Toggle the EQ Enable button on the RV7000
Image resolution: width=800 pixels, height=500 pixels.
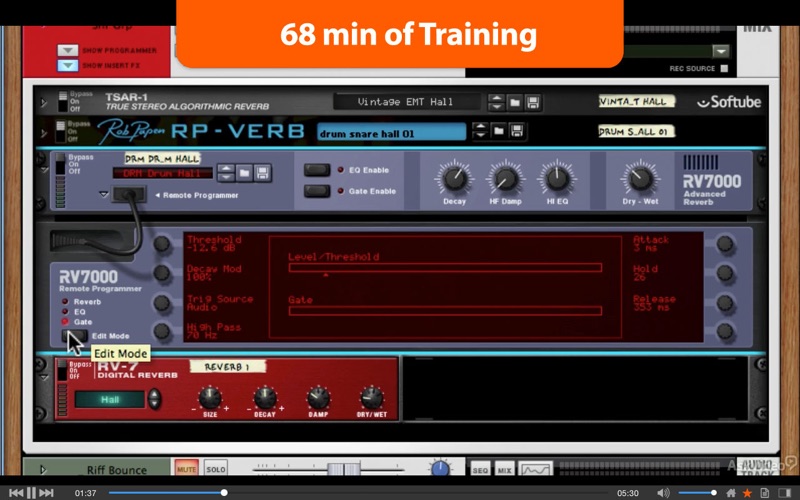pos(317,170)
